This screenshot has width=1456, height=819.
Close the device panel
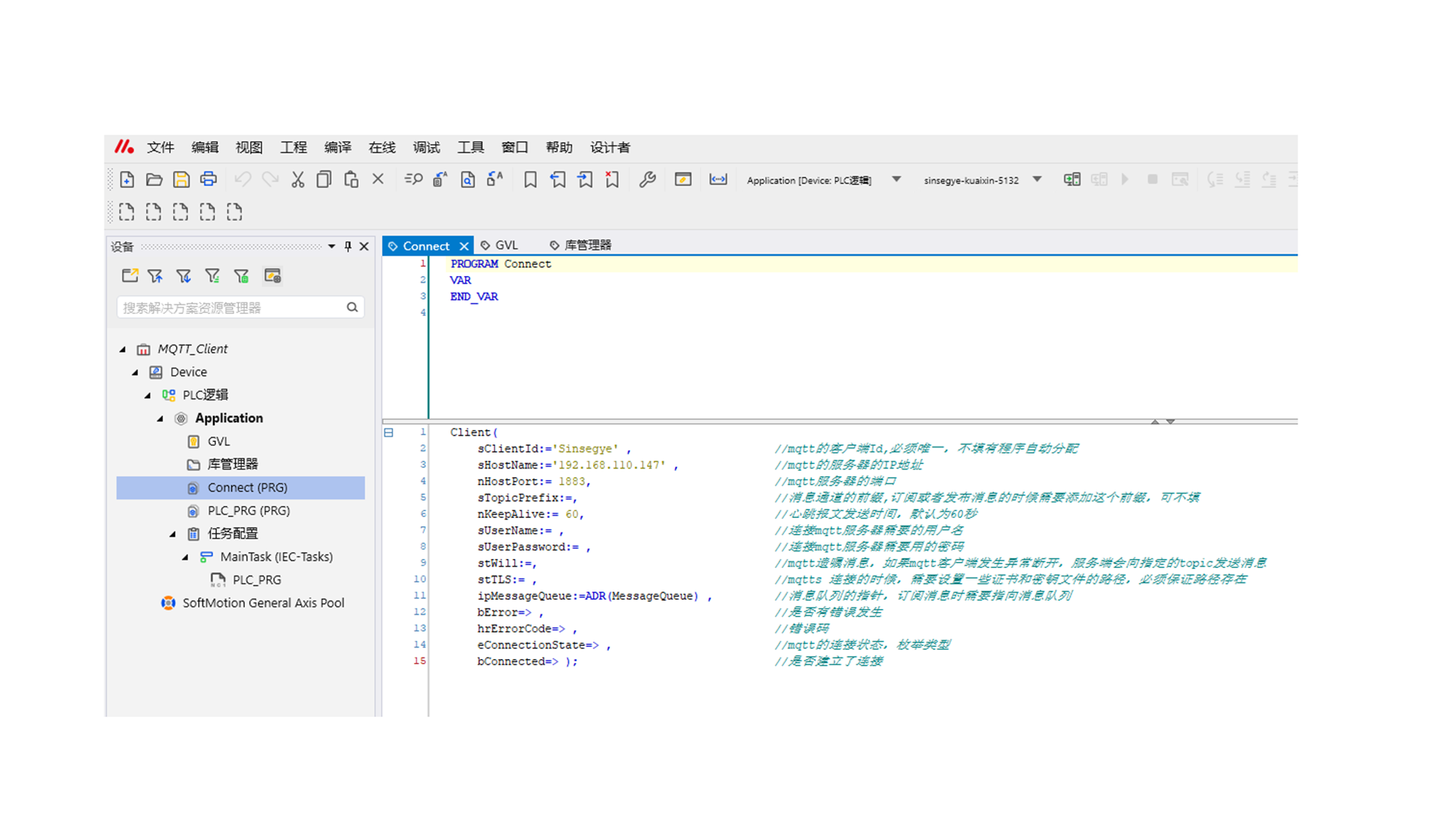[364, 246]
